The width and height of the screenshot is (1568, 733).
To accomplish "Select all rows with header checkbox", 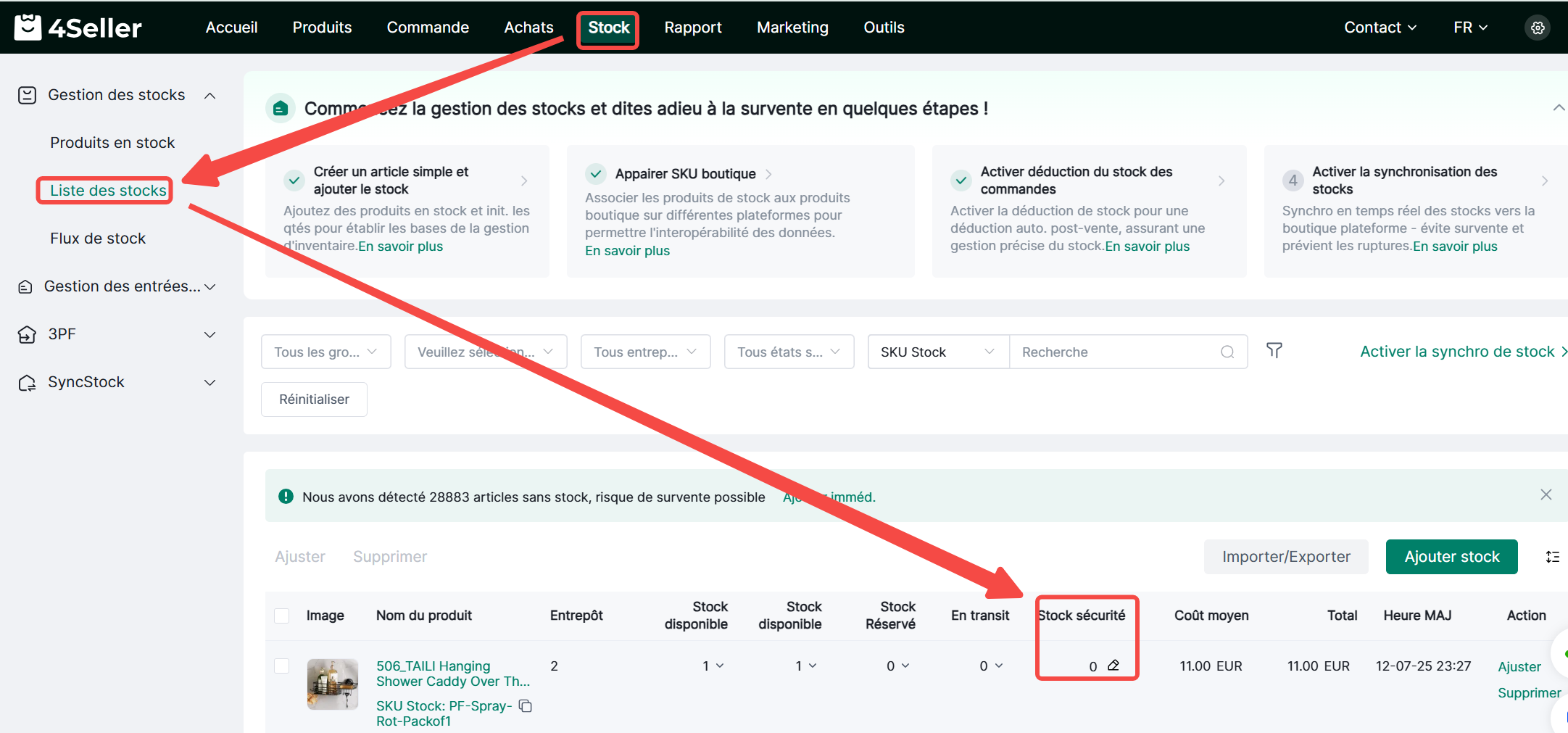I will tap(282, 616).
